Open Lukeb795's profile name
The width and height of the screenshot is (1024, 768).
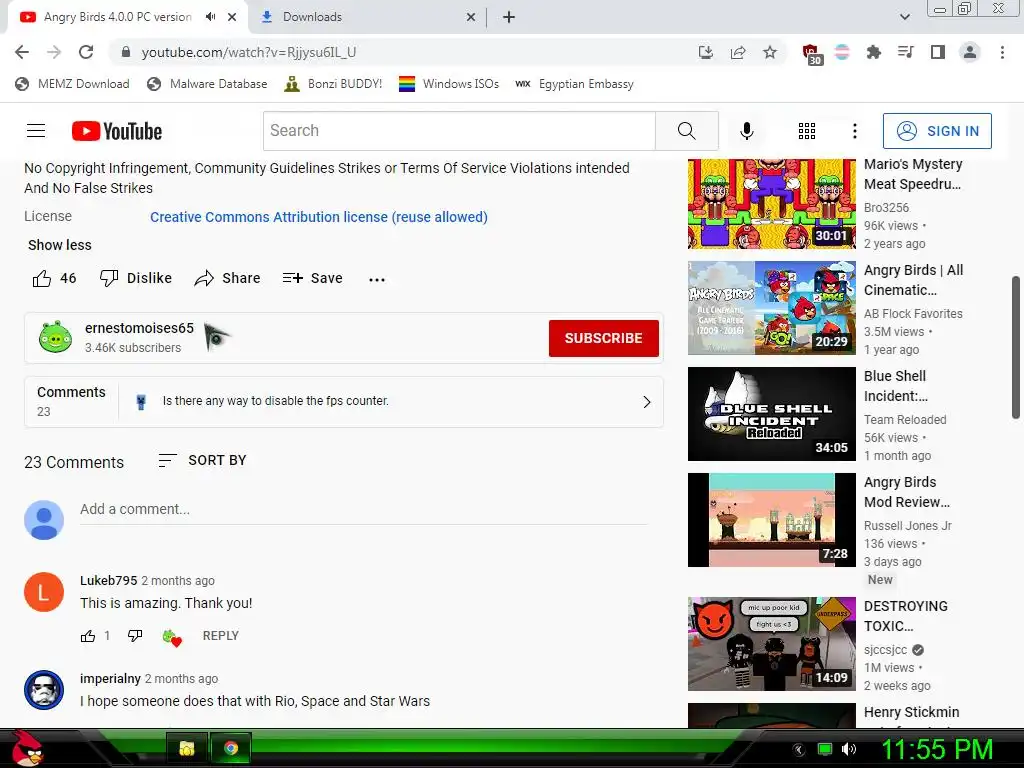click(108, 581)
